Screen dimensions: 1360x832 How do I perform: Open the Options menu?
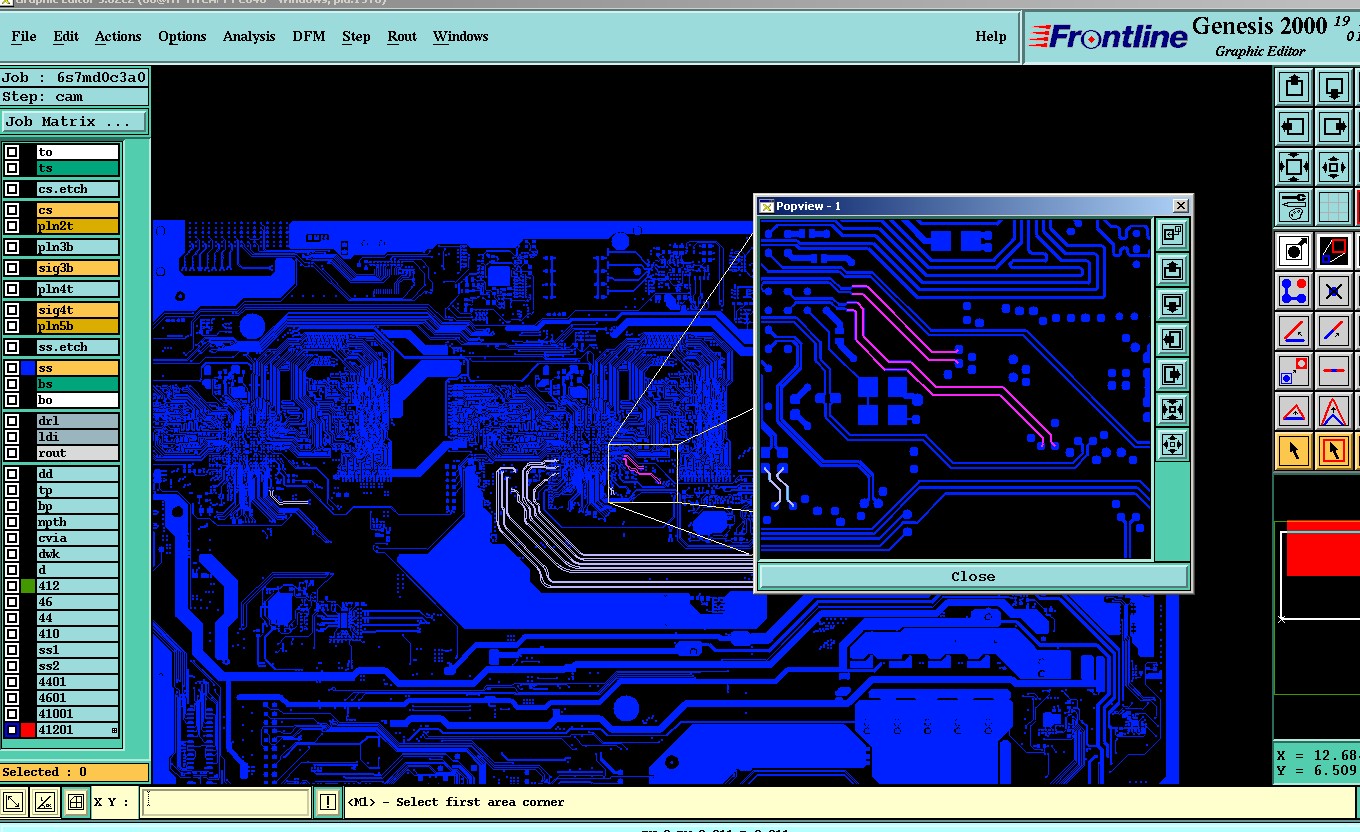click(182, 36)
